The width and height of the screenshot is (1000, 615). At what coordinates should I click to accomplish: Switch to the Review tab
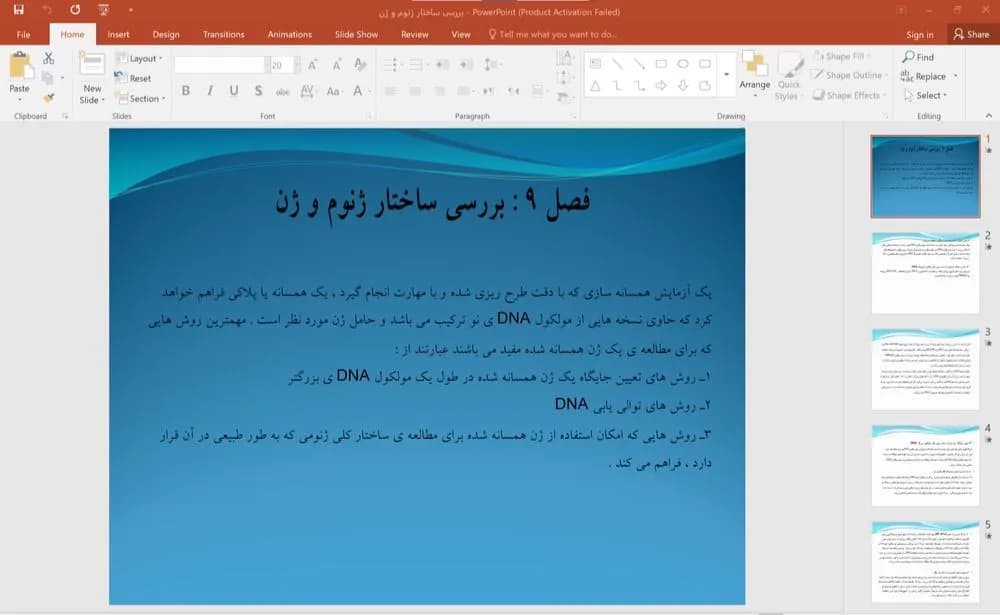[415, 34]
